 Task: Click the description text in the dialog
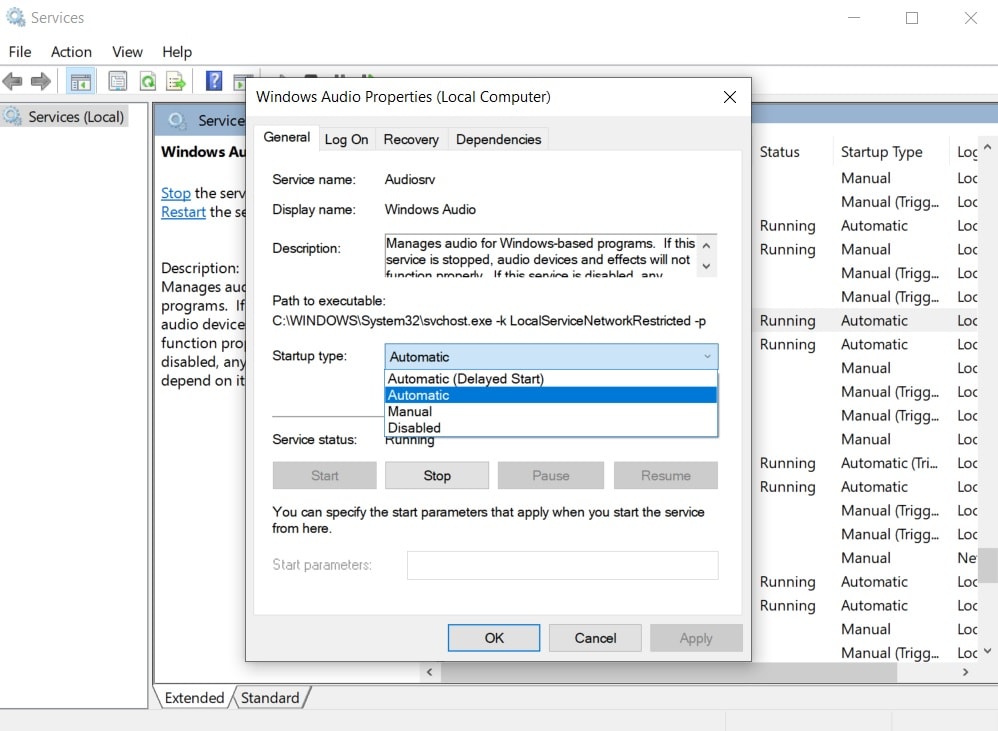pos(540,256)
